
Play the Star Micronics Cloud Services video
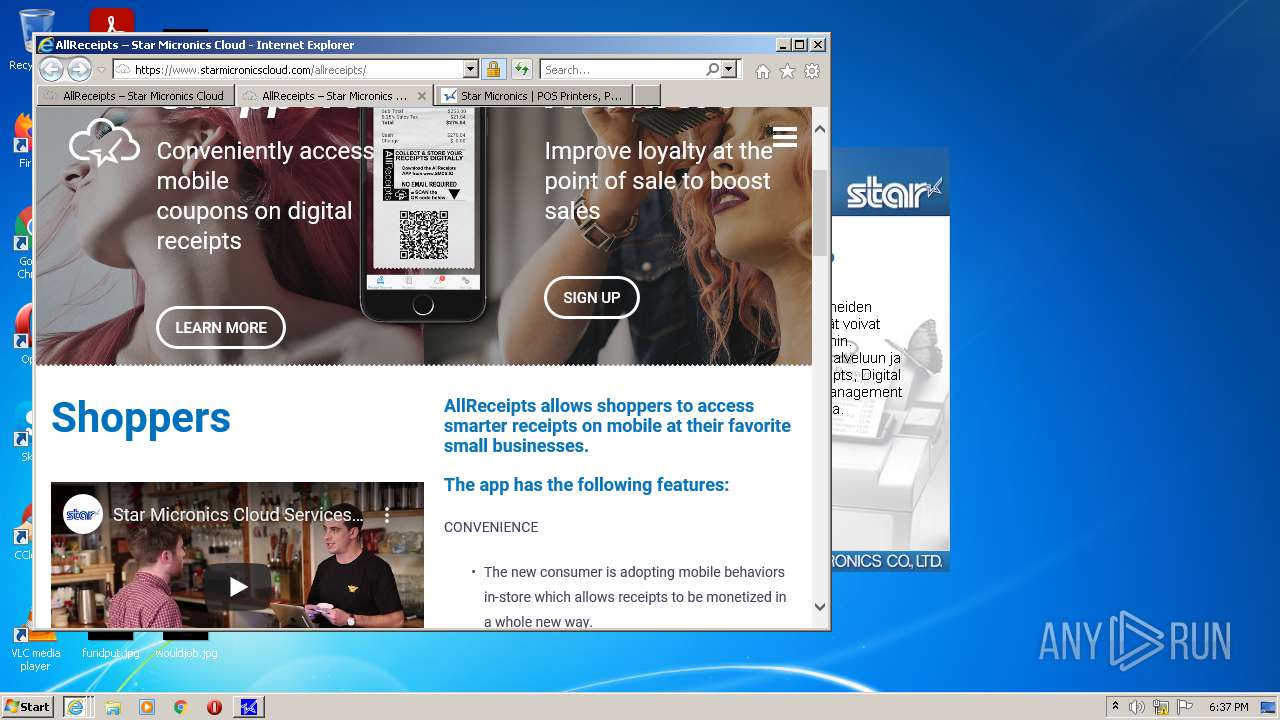[238, 587]
